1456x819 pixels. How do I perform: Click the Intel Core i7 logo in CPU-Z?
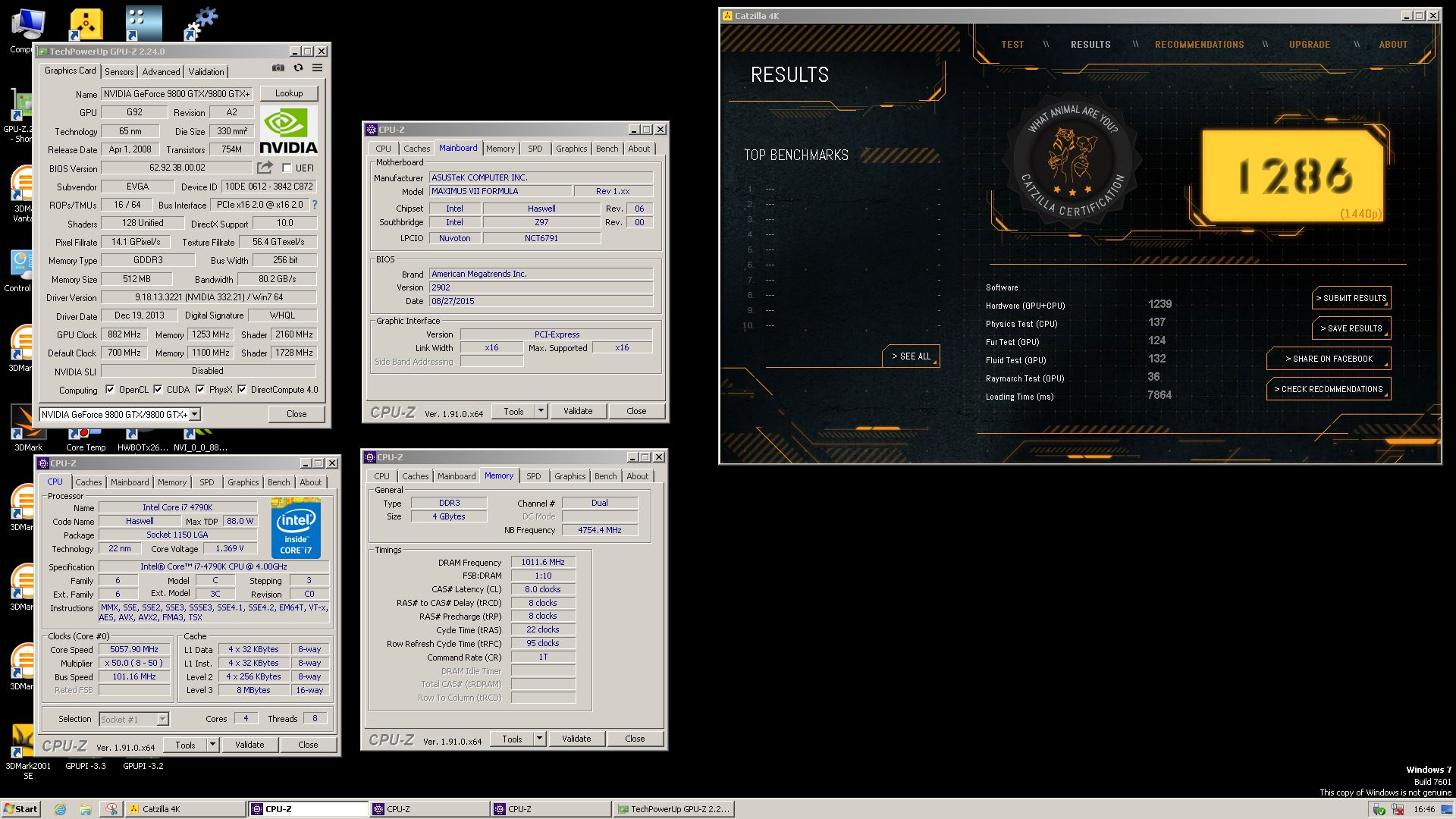coord(296,528)
